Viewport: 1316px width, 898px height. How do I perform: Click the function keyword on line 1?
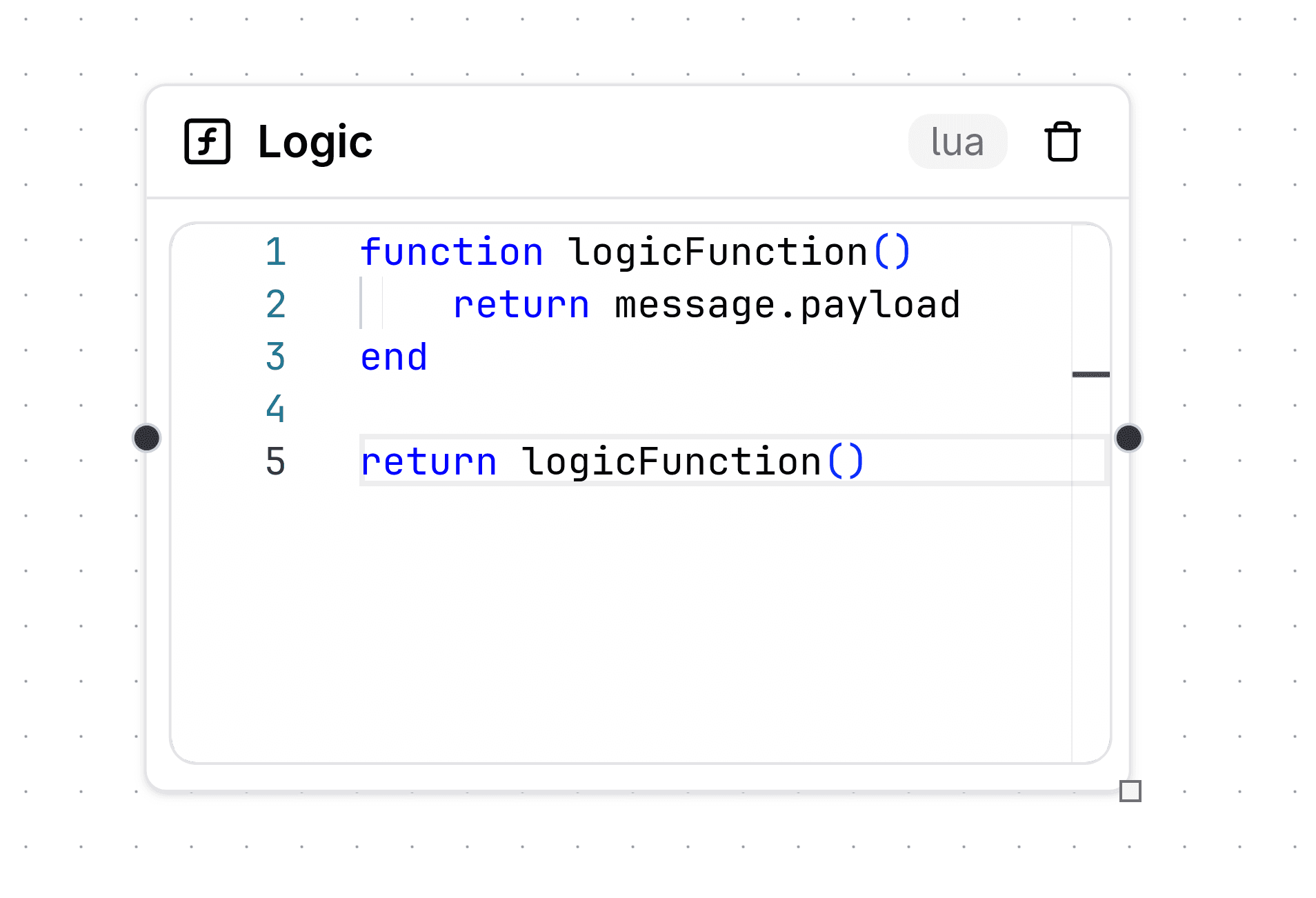(x=450, y=252)
